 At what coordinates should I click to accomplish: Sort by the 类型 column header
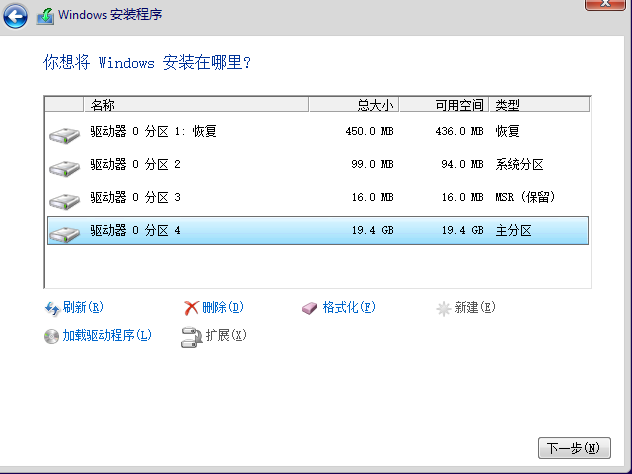pyautogui.click(x=539, y=105)
